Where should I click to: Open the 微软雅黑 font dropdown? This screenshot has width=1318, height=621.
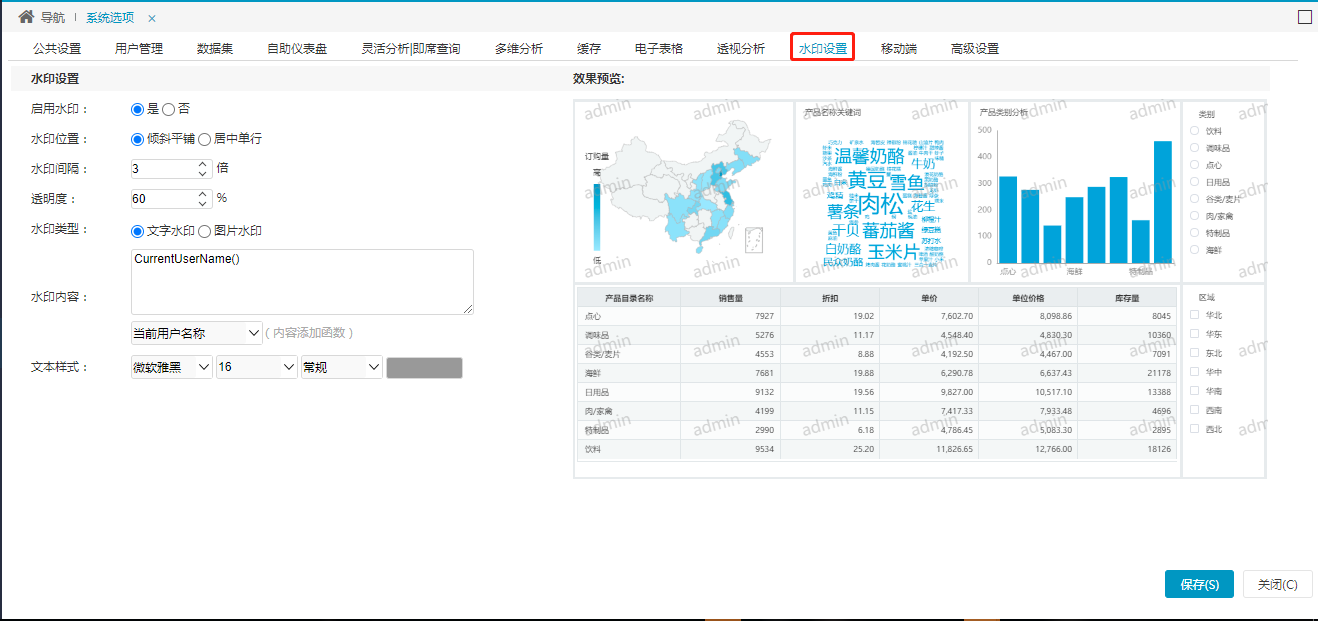coord(172,367)
